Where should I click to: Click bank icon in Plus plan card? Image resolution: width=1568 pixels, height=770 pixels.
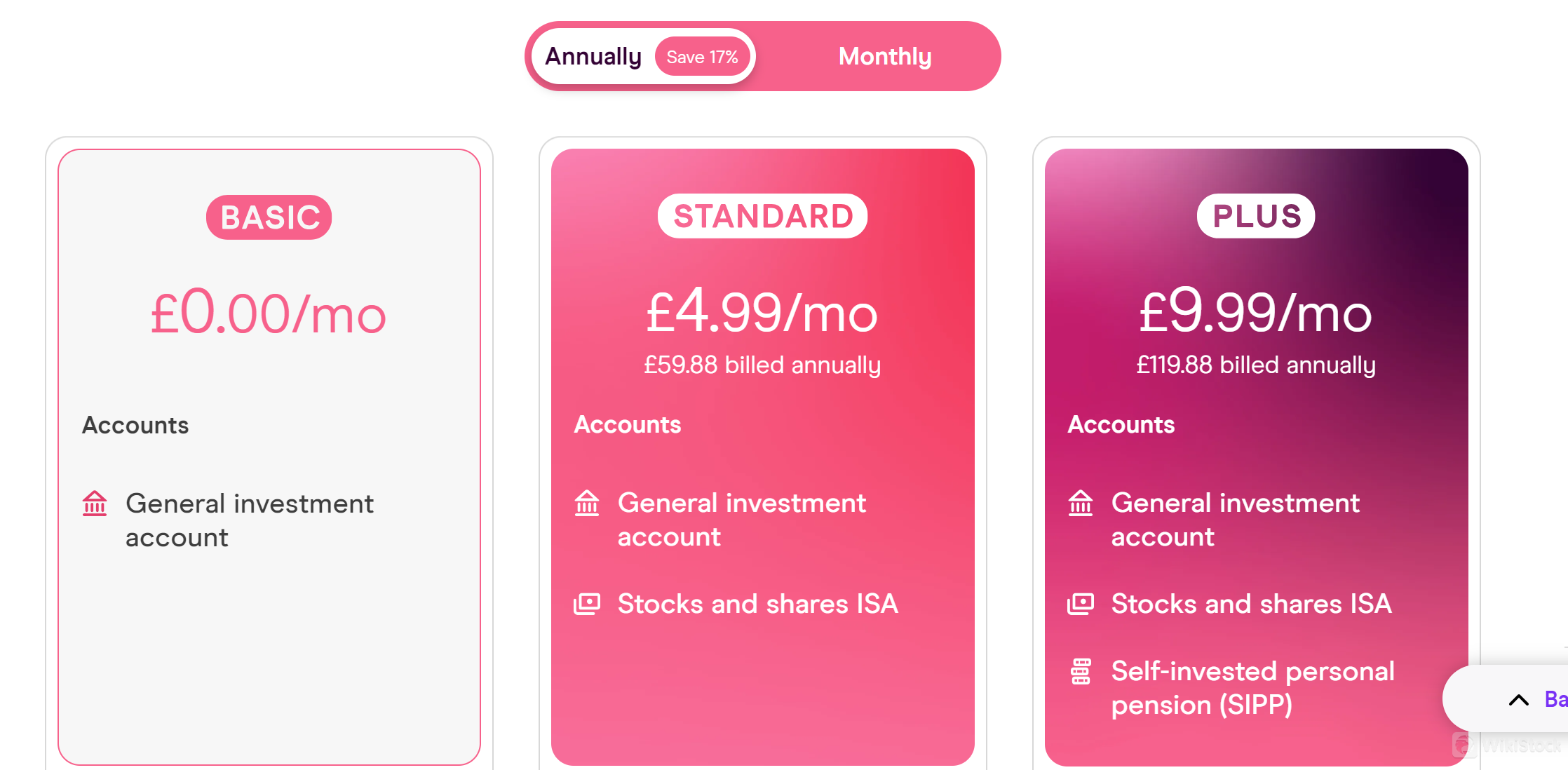point(1081,503)
